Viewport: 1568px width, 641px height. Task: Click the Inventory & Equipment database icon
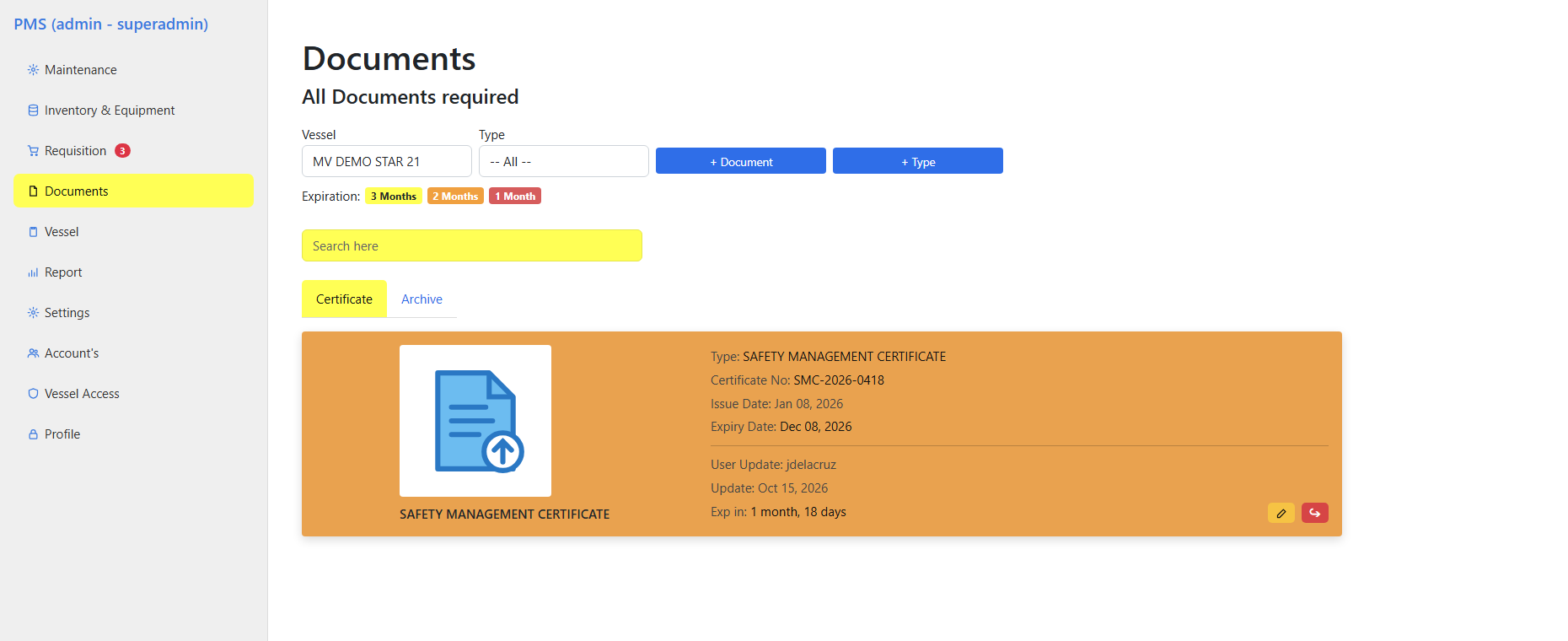[x=33, y=110]
